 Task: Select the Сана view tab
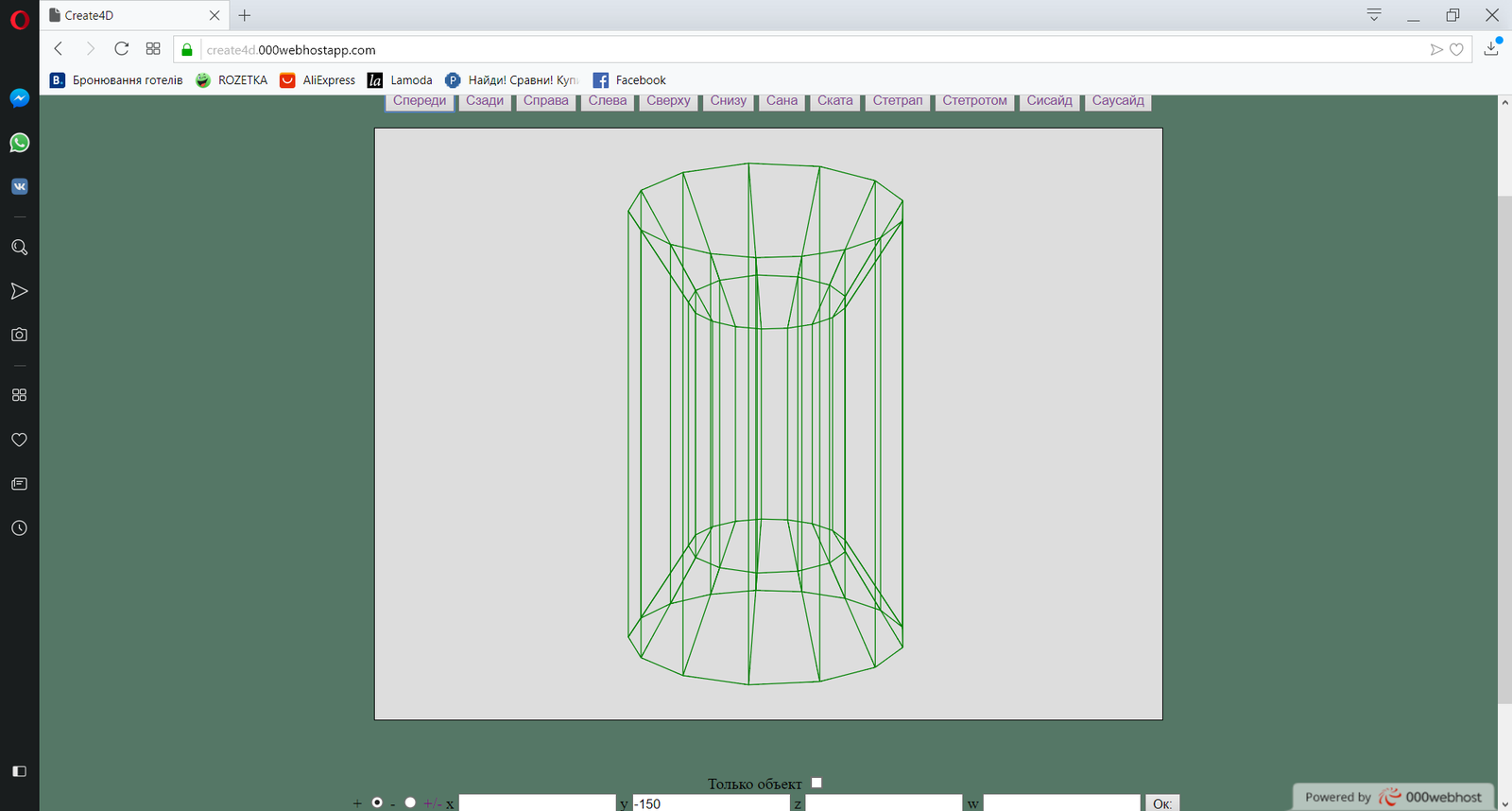[782, 101]
